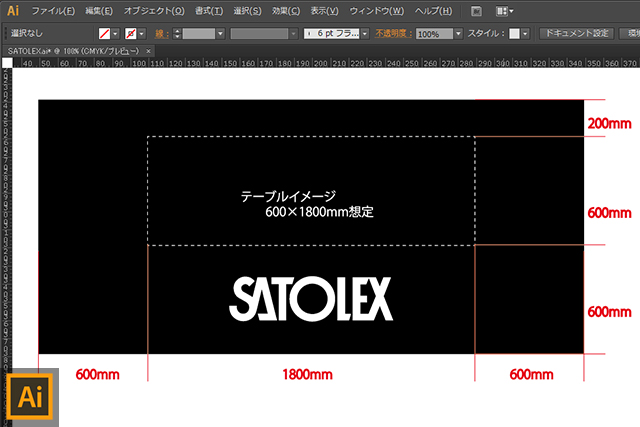Click the opacity 100% input field
This screenshot has height=427, width=640.
pyautogui.click(x=434, y=34)
